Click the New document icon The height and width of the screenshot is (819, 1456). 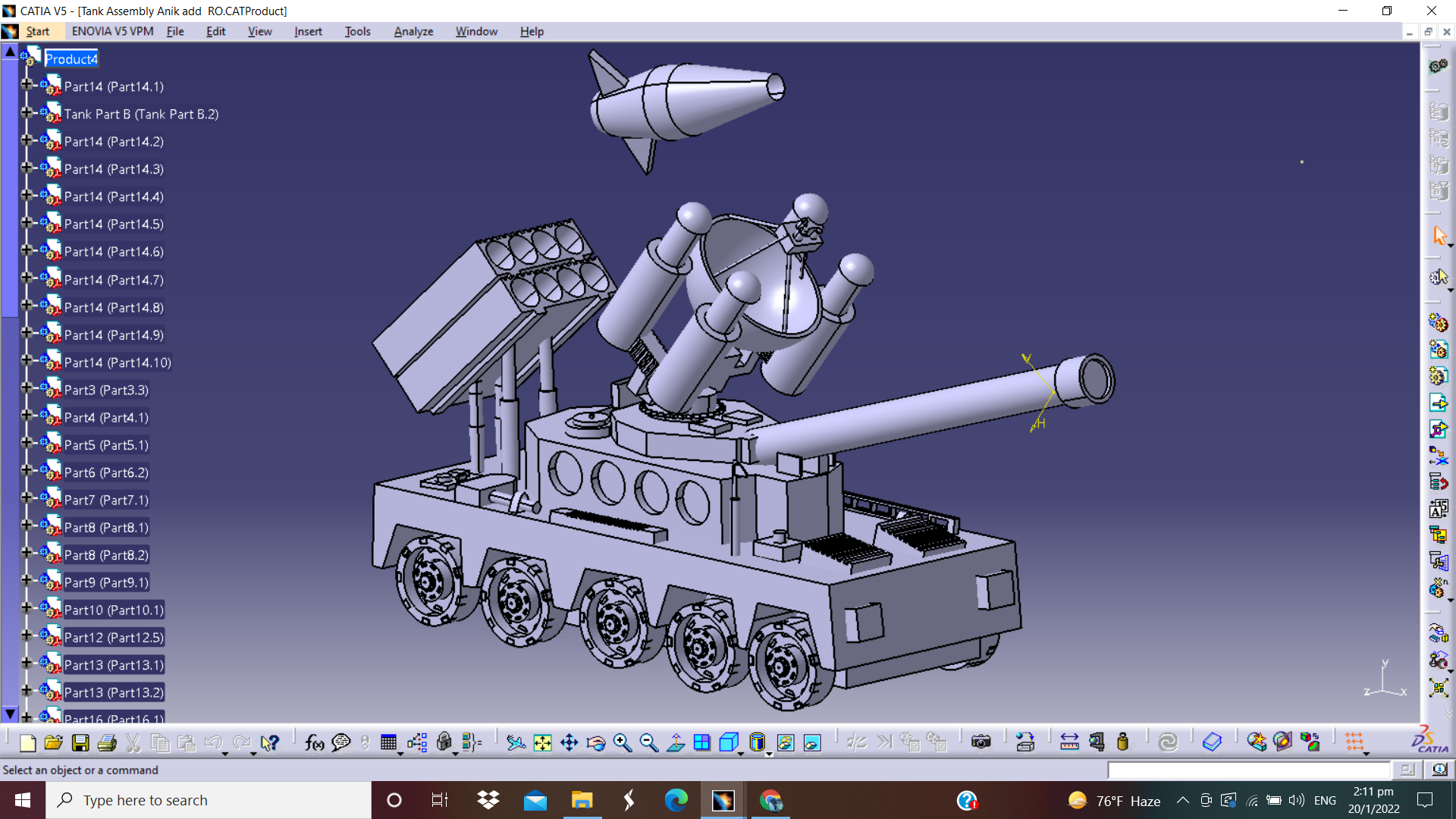point(28,742)
